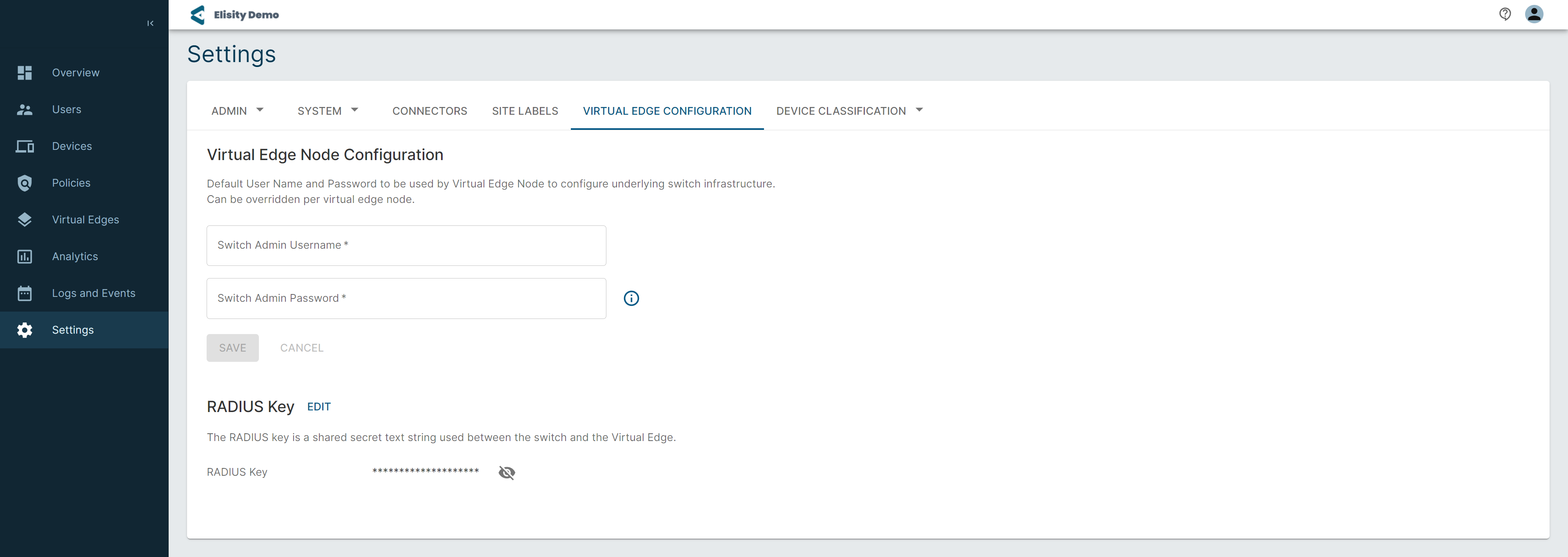Image resolution: width=1568 pixels, height=557 pixels.
Task: Open the CONNECTORS tab
Action: [x=430, y=111]
